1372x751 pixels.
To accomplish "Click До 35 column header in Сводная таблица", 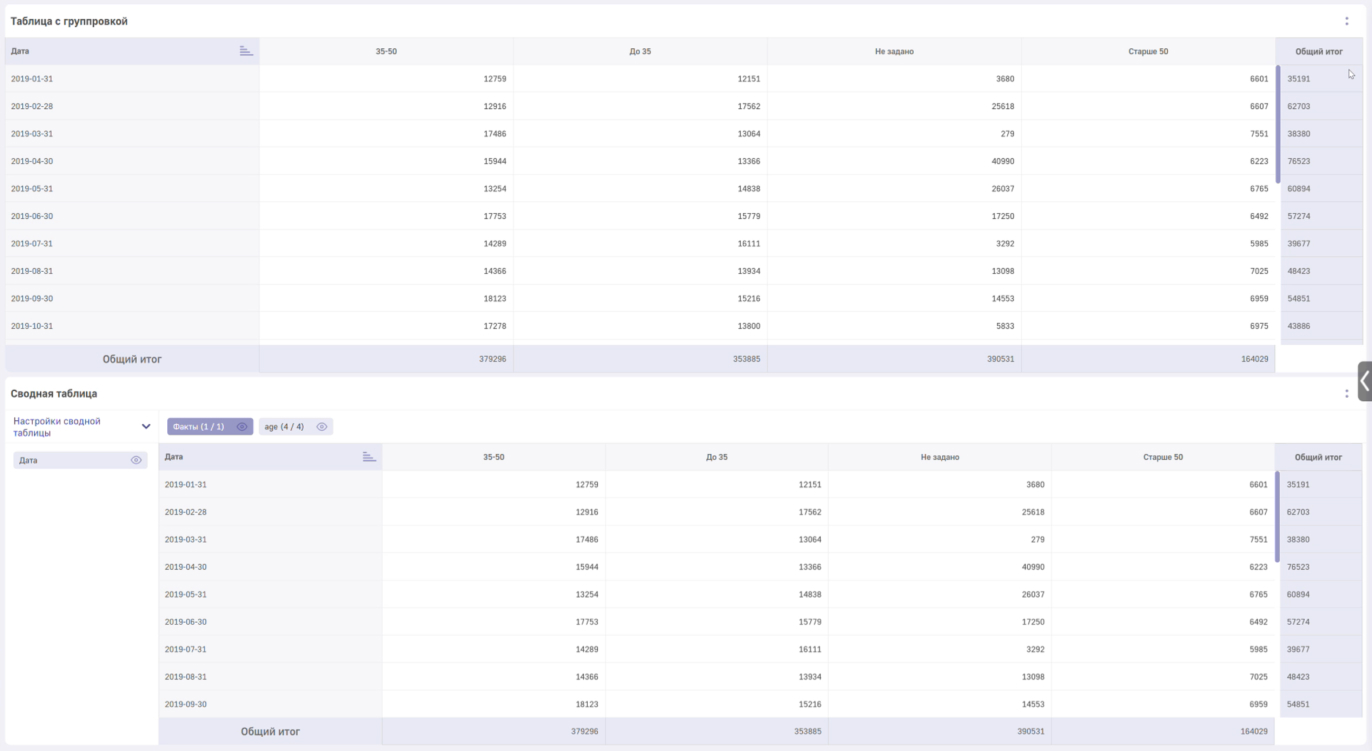I will pyautogui.click(x=717, y=457).
